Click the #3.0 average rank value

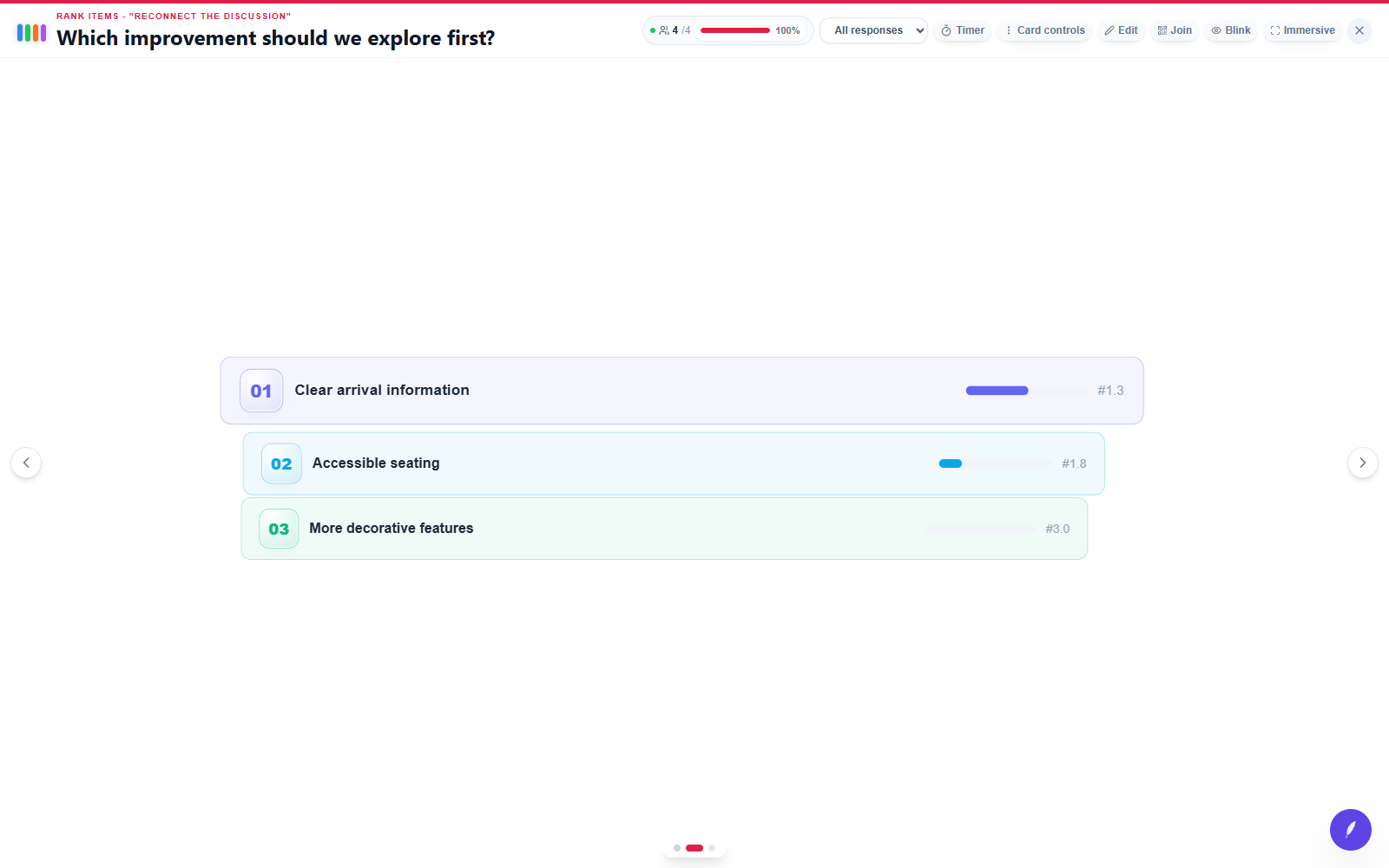1057,529
